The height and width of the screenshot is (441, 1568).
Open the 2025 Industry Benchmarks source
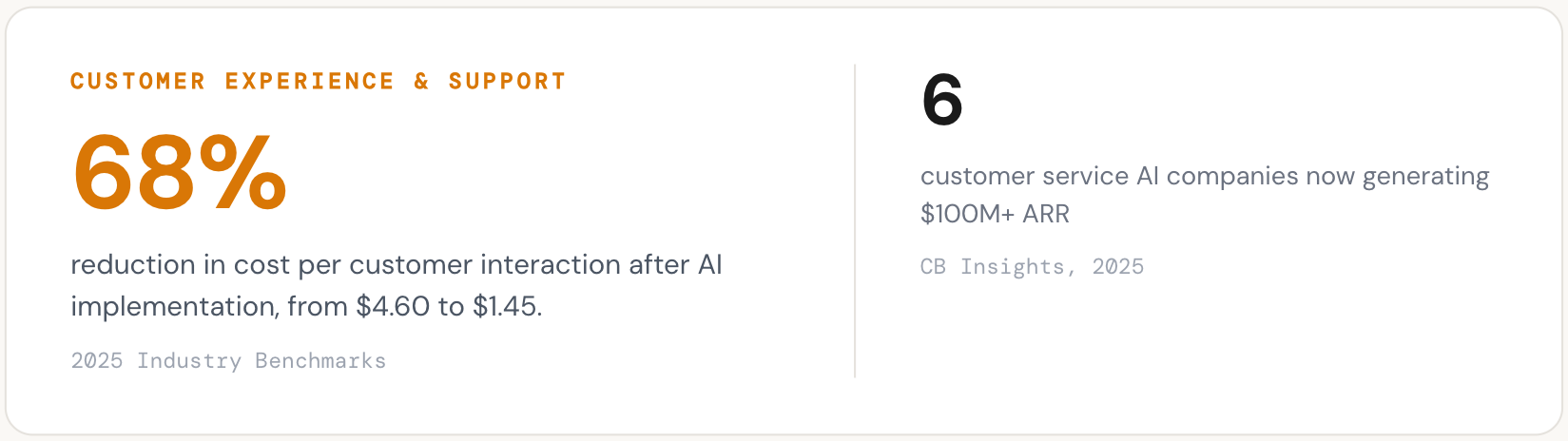228,361
